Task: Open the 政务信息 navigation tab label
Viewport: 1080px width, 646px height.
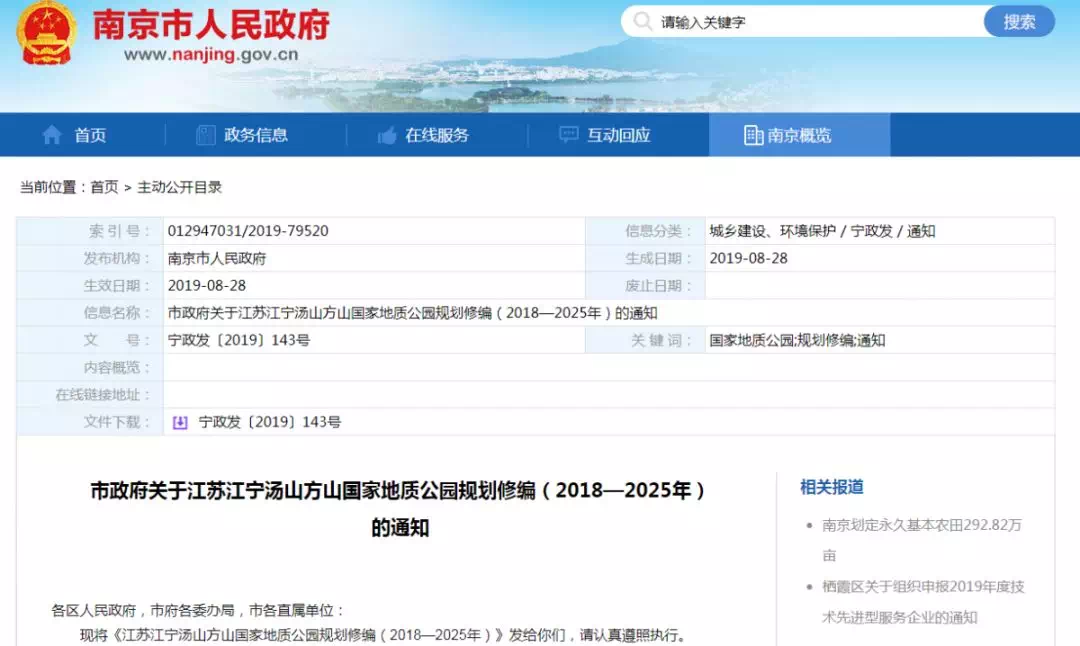Action: [x=256, y=135]
